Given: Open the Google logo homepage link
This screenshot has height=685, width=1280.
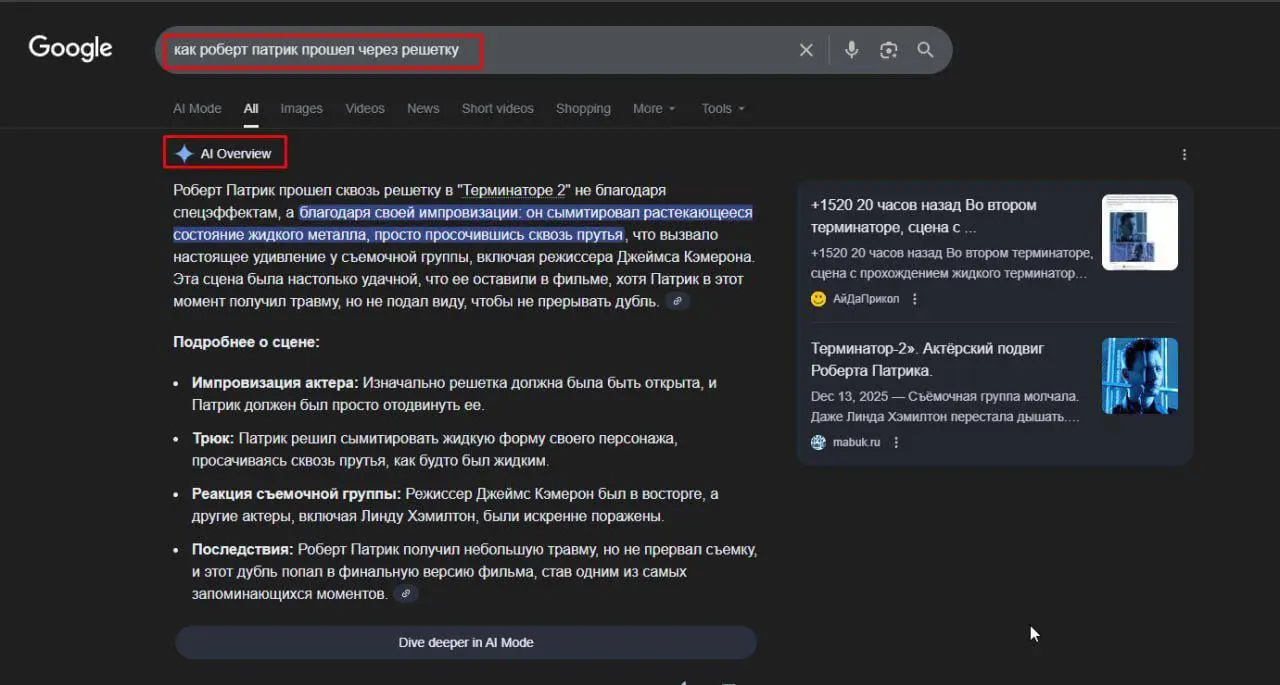Looking at the screenshot, I should 70,48.
